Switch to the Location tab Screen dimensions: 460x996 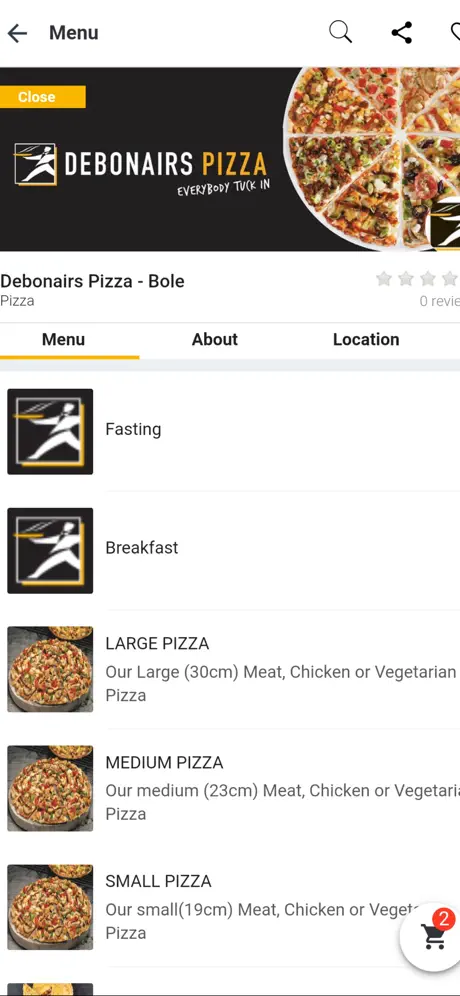366,339
